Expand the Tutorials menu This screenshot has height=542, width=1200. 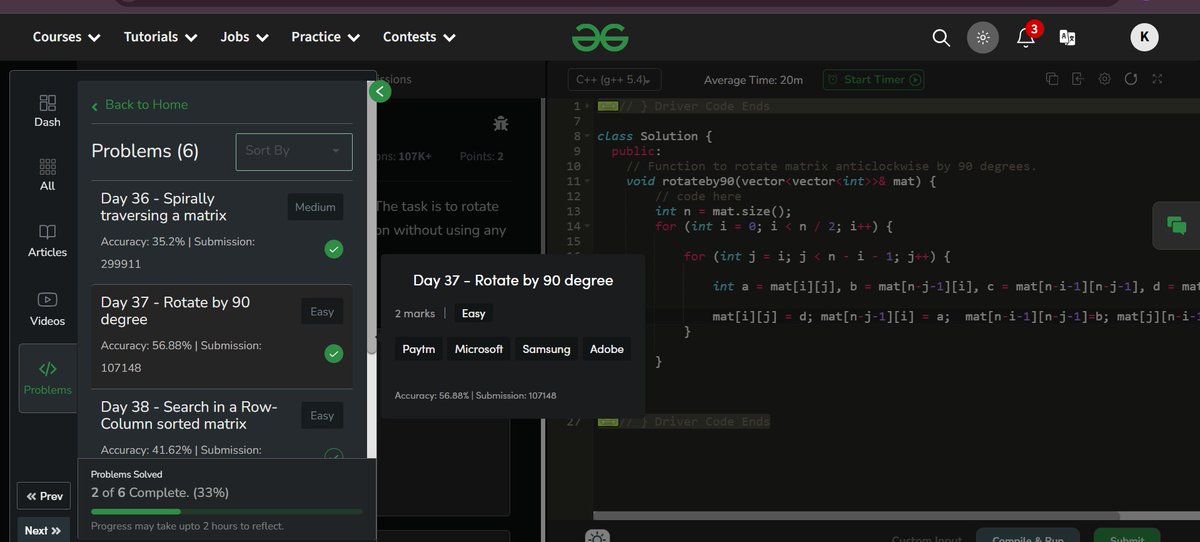coord(161,37)
